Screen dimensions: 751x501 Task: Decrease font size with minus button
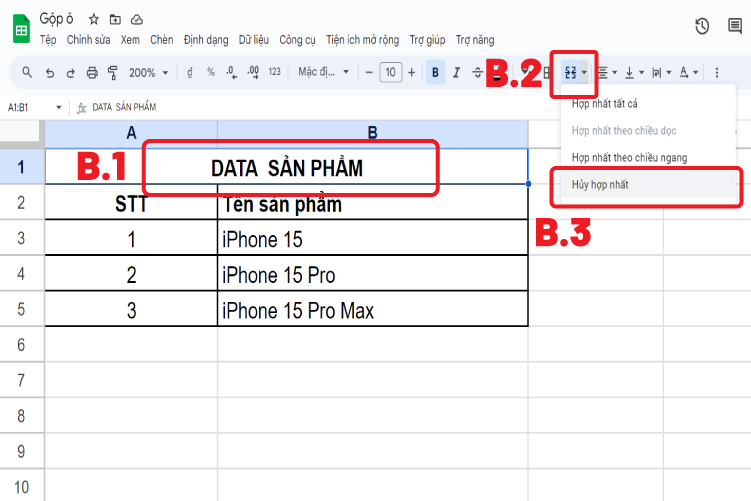(369, 73)
